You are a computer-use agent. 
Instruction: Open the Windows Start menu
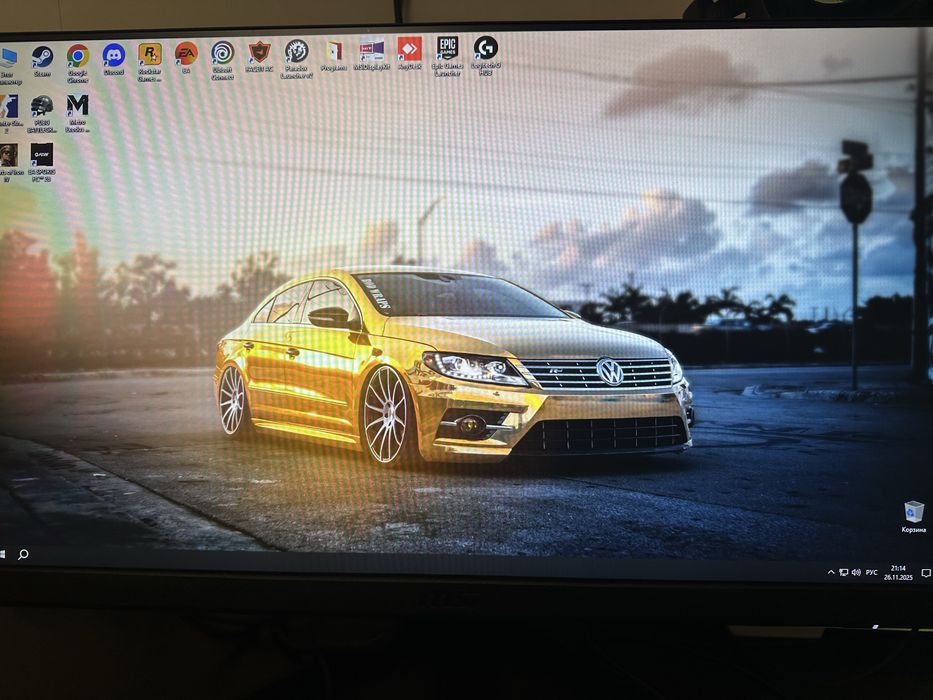[2, 554]
